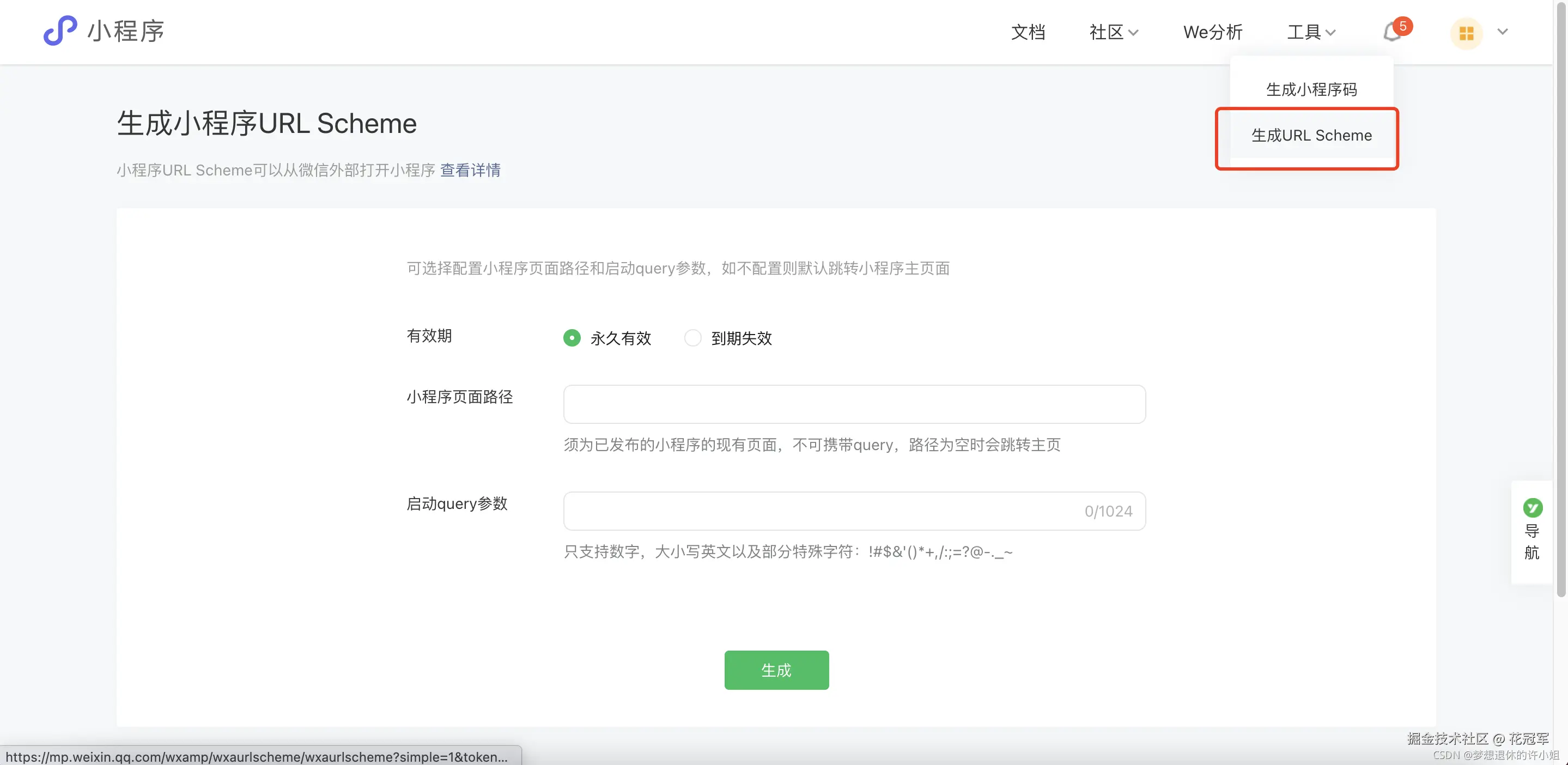The height and width of the screenshot is (765, 1568).
Task: Choose 生成小程序码 from tools menu
Action: click(x=1311, y=89)
